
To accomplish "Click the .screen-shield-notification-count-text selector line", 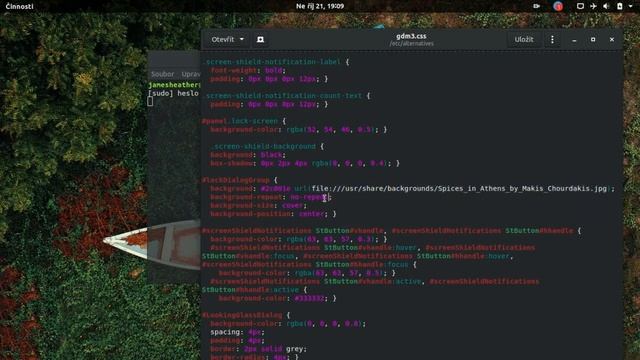I will click(287, 96).
